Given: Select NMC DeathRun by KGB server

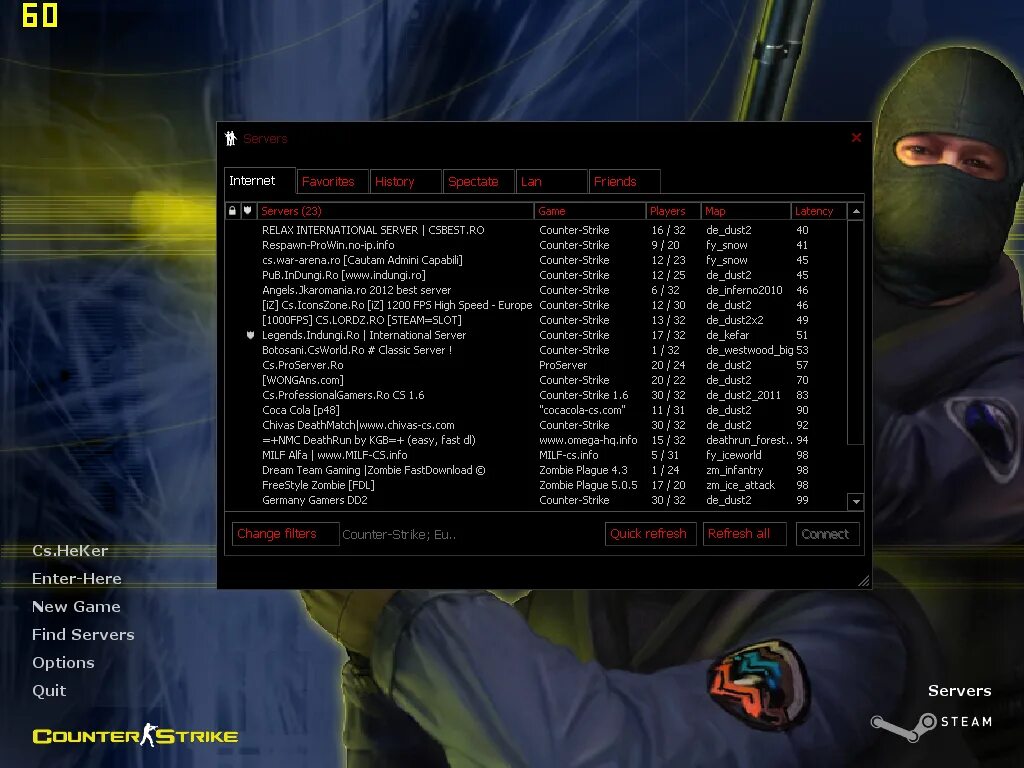Looking at the screenshot, I should (x=536, y=440).
